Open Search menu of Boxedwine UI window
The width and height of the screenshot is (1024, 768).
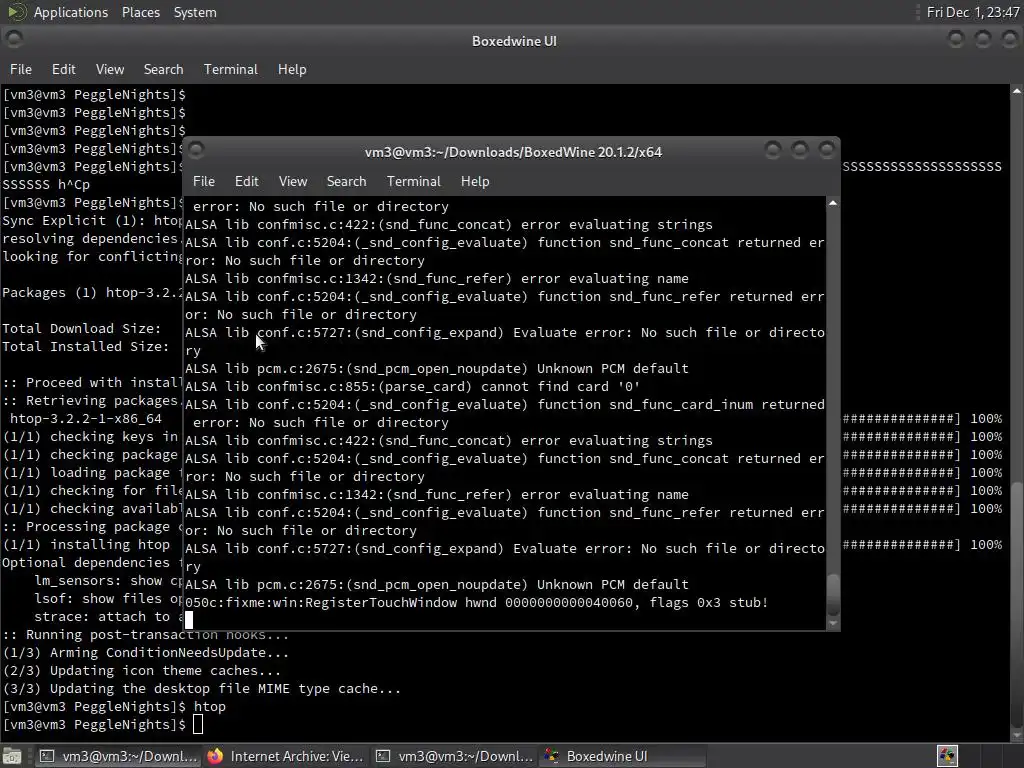[163, 69]
